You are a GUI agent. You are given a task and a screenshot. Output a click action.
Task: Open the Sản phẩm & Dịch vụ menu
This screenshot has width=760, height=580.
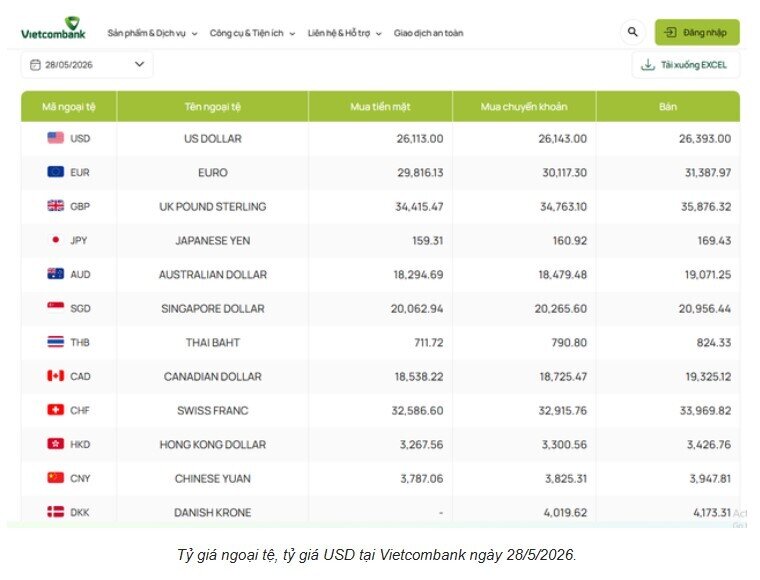(146, 33)
